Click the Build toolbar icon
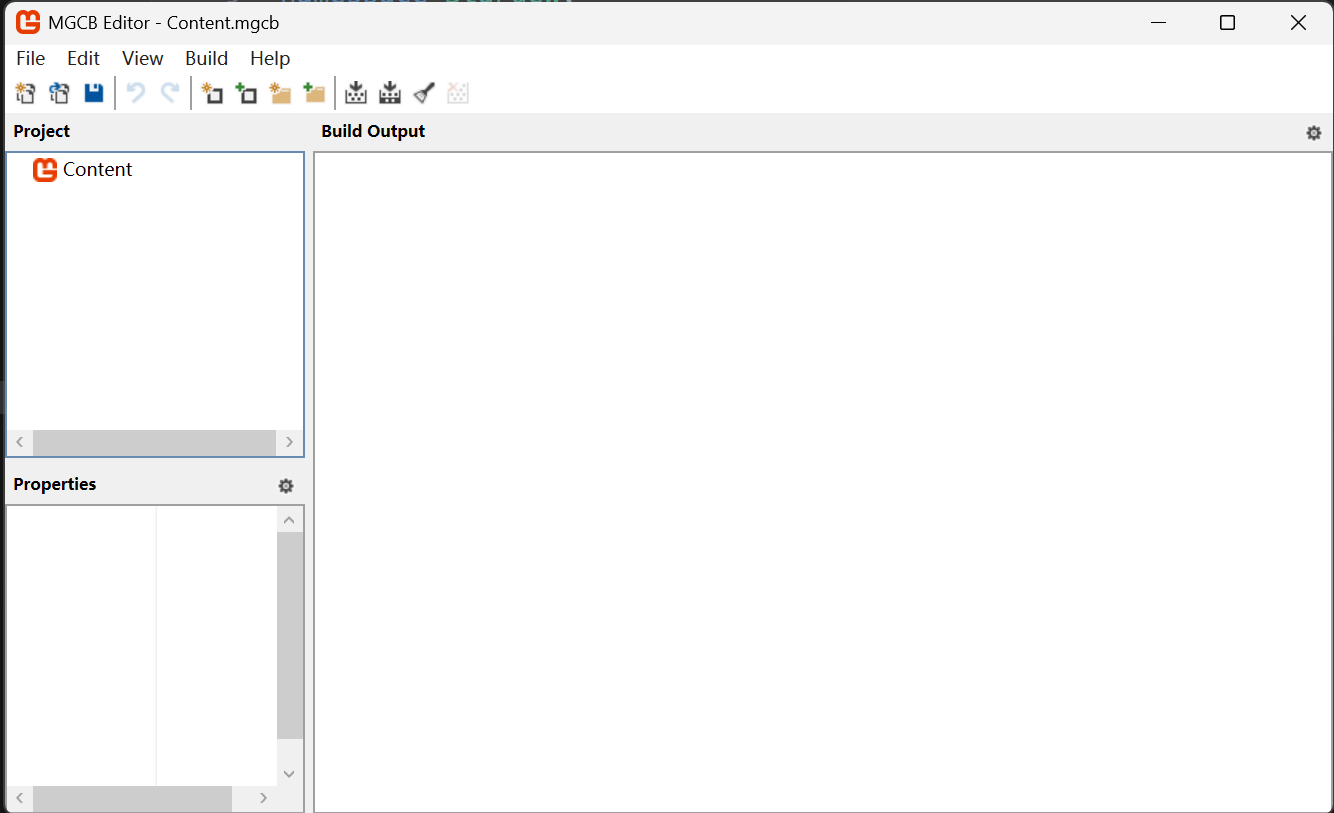This screenshot has width=1334, height=813. (356, 93)
